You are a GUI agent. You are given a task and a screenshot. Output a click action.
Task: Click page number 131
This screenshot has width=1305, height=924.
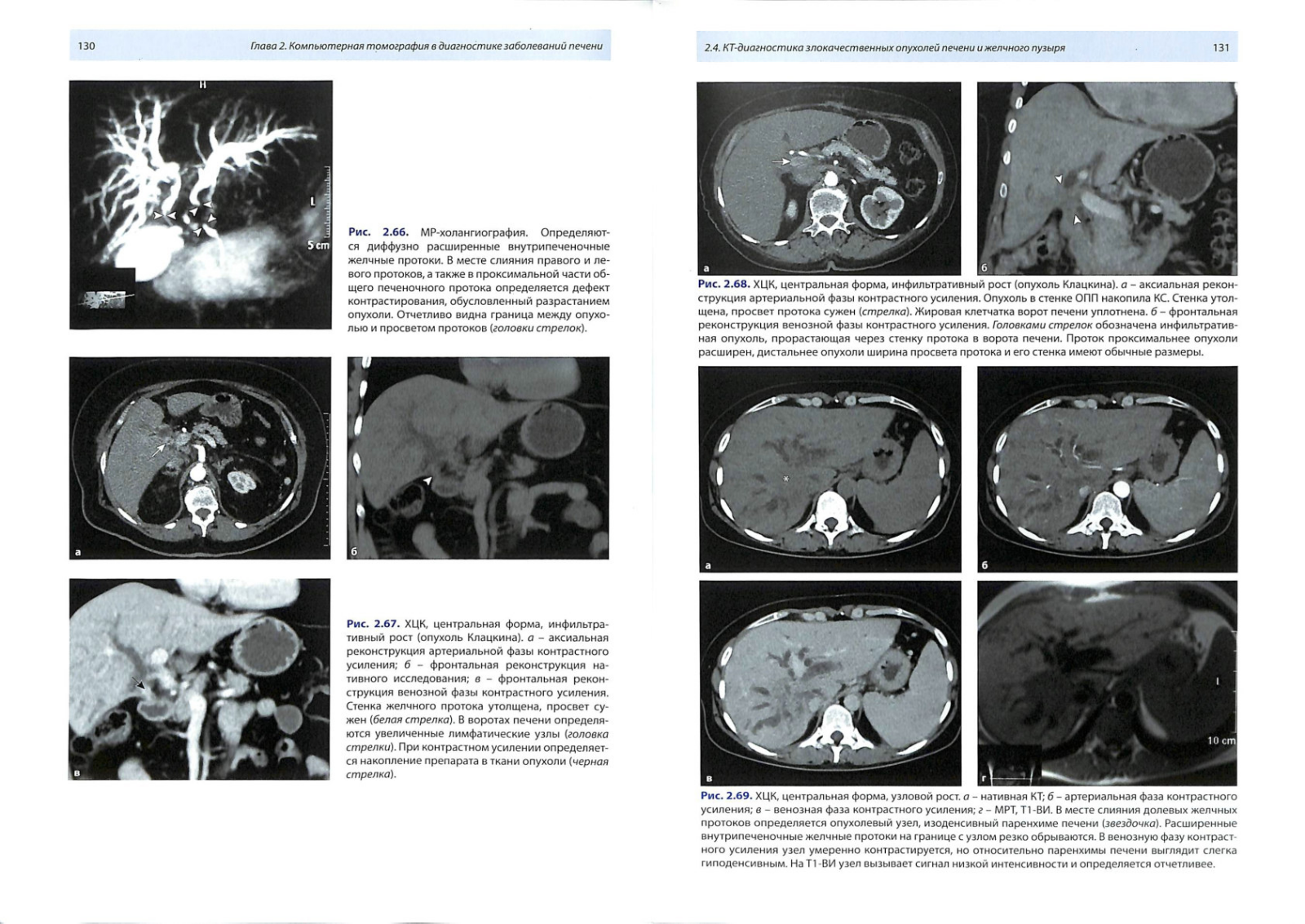click(1221, 47)
